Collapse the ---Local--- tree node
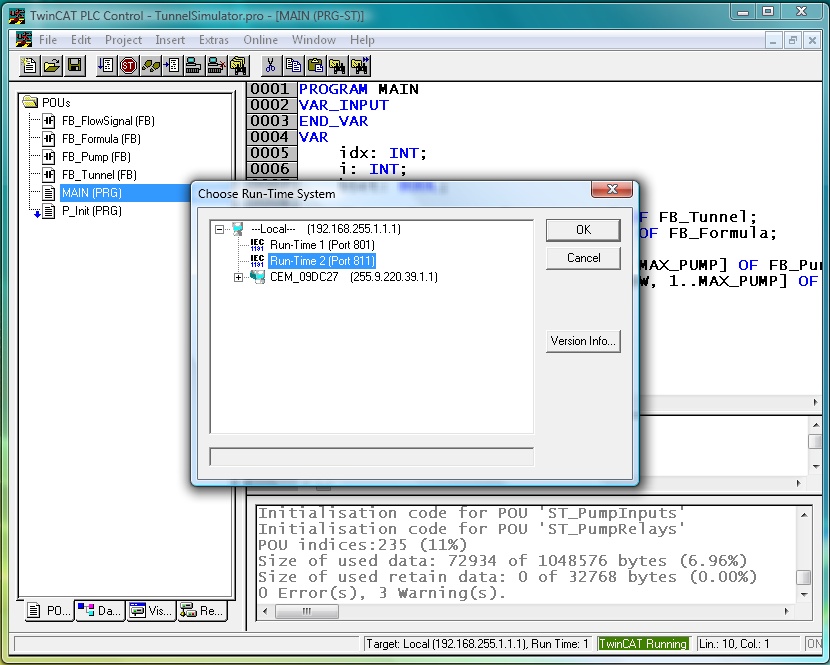Screen dimensions: 830x665 [x=220, y=229]
